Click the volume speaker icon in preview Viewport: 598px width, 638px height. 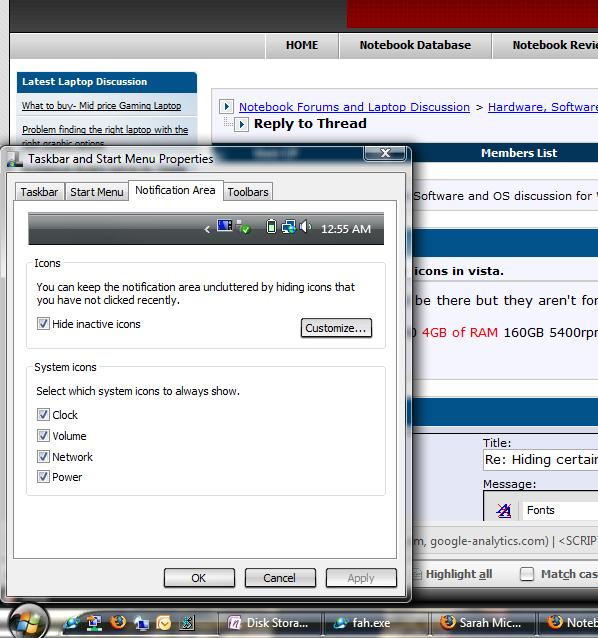point(305,226)
